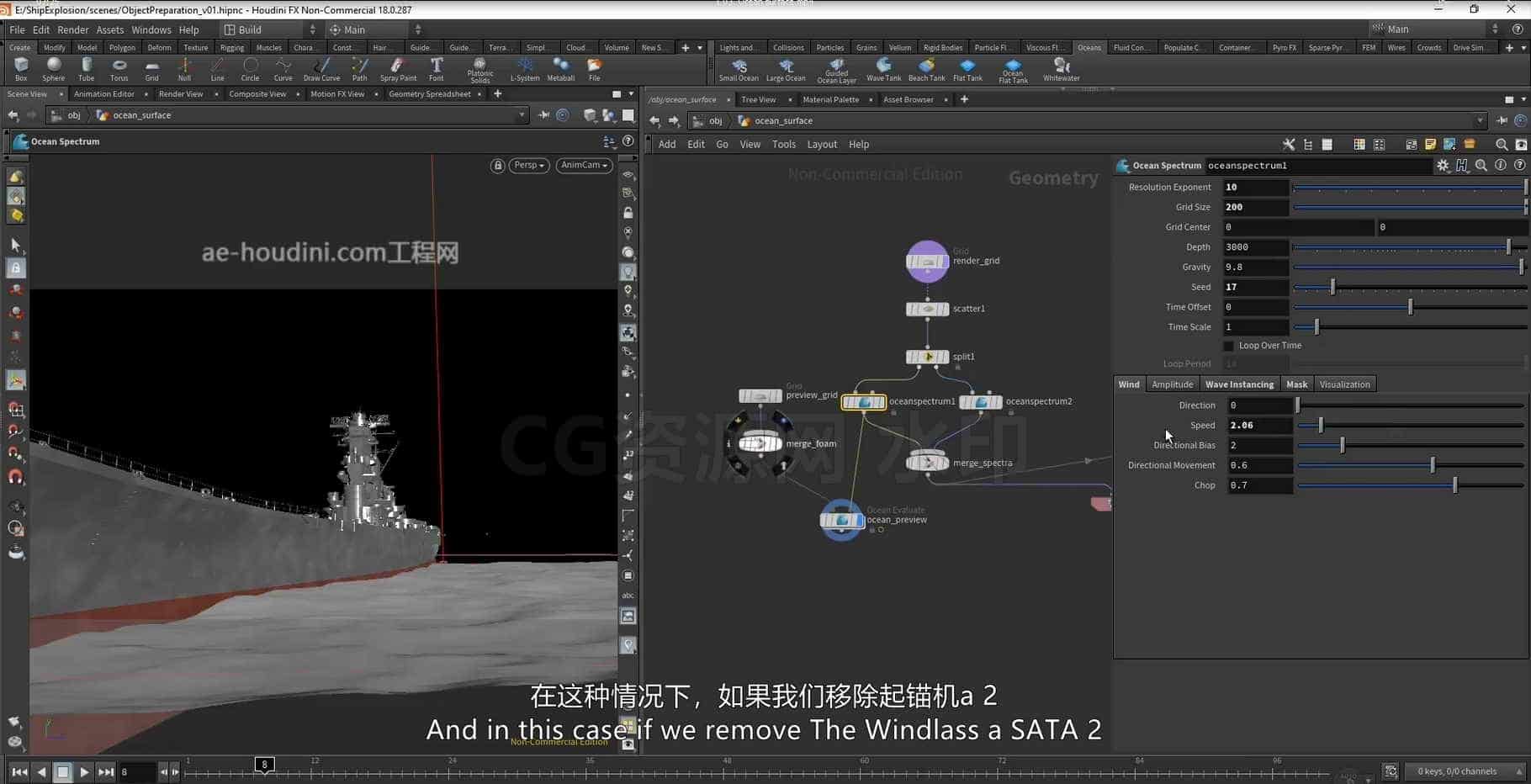Select the Platonic Solids tool
Screen dimensions: 1531x784
click(x=480, y=70)
